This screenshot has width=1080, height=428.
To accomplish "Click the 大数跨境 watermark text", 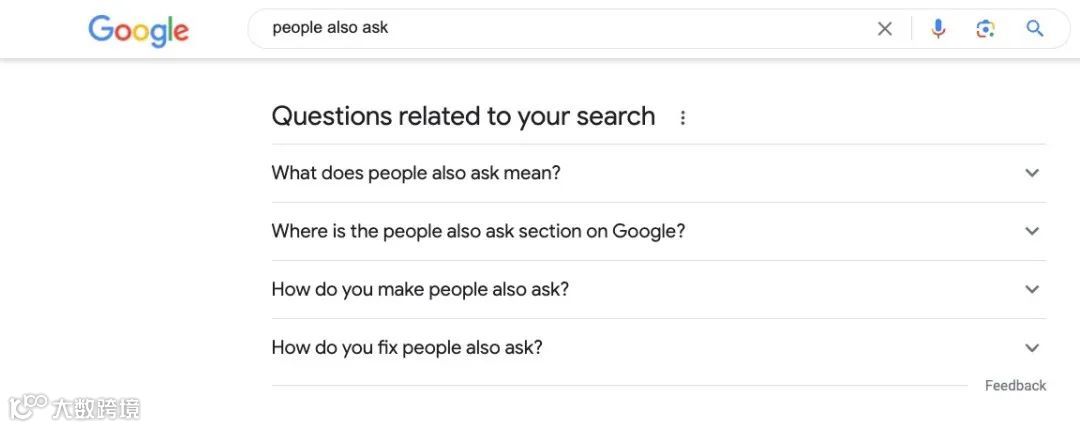I will click(96, 408).
